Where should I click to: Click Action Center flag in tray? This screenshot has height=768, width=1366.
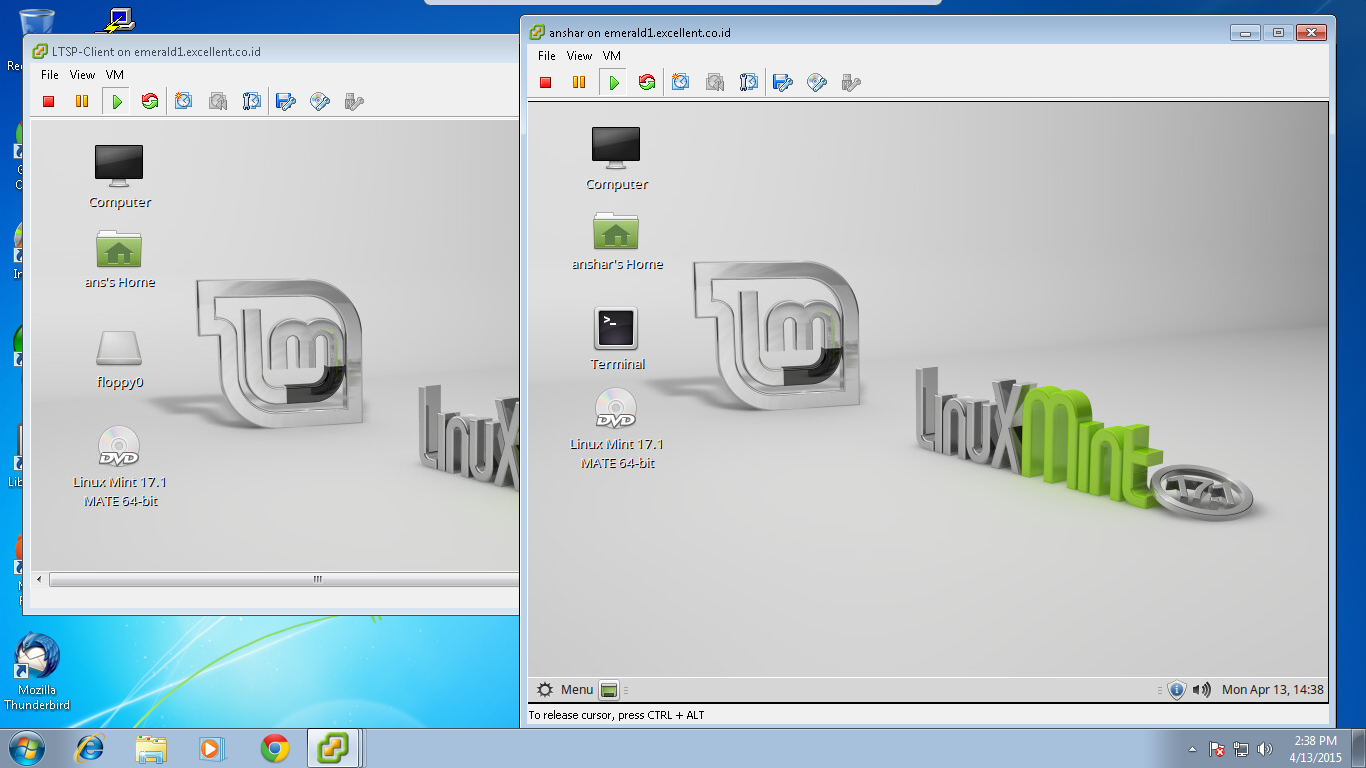coord(1217,749)
